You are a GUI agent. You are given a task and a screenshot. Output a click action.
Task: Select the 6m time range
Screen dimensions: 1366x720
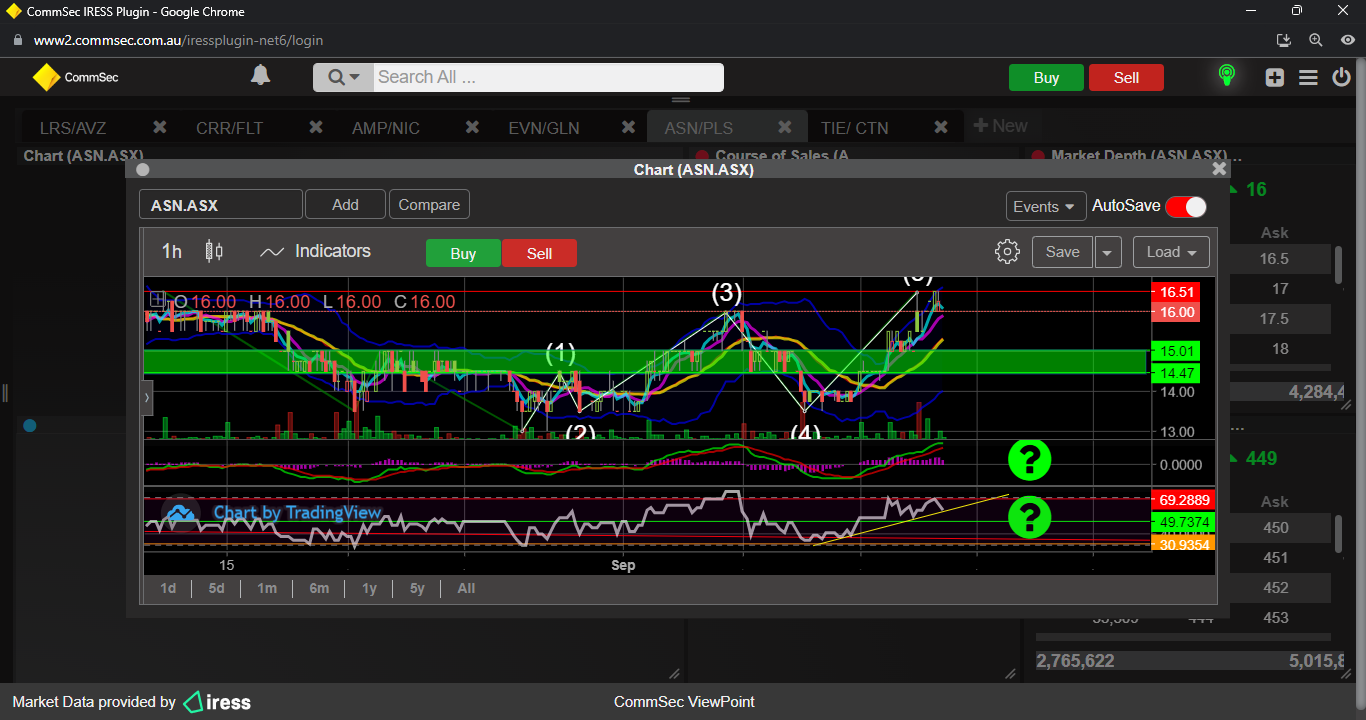pos(319,588)
